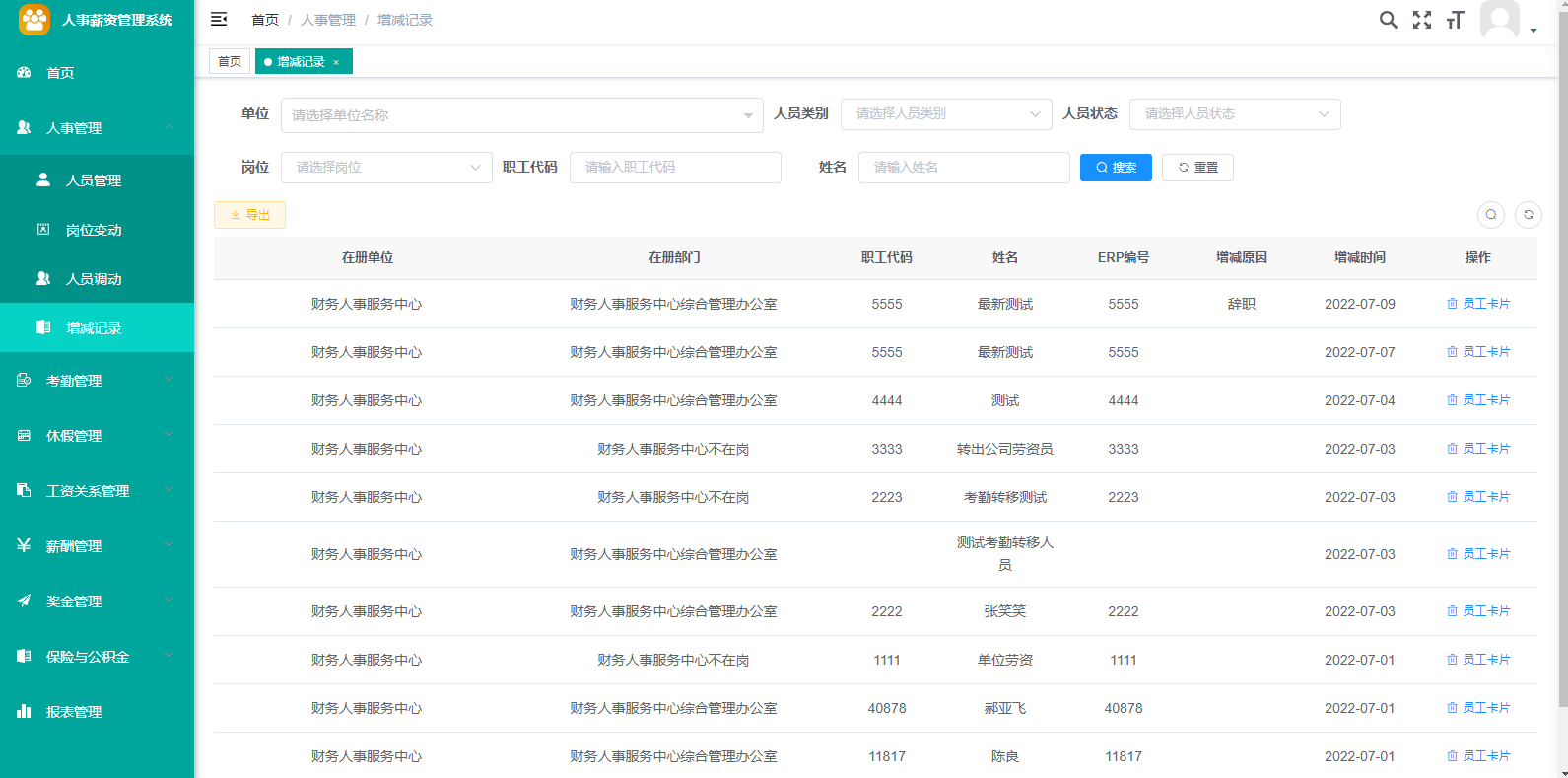The image size is (1568, 778).
Task: Open 人员调动 in the sidebar
Action: tap(97, 279)
